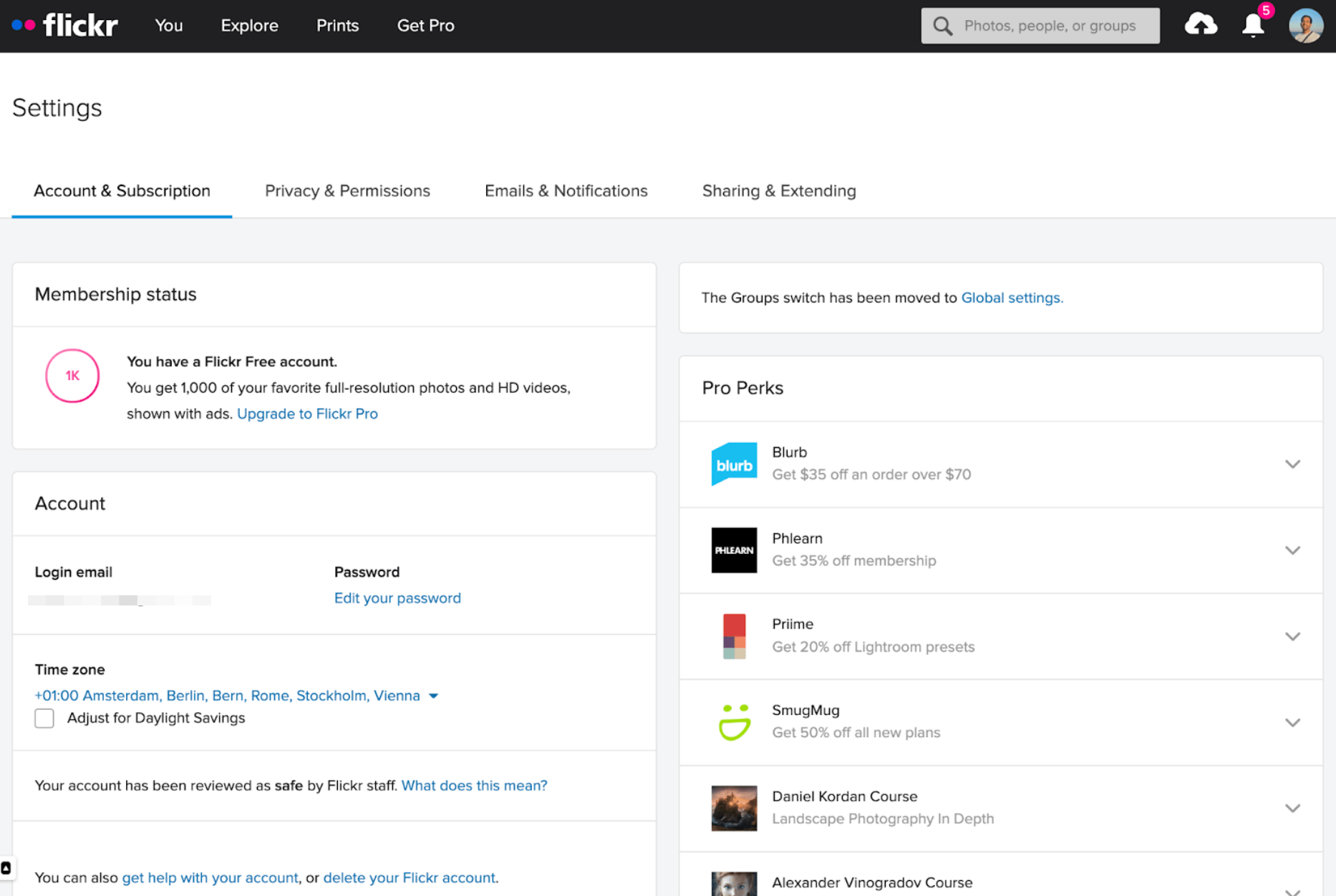The image size is (1336, 896).
Task: Click the SmugMug smiley logo
Action: 734,721
